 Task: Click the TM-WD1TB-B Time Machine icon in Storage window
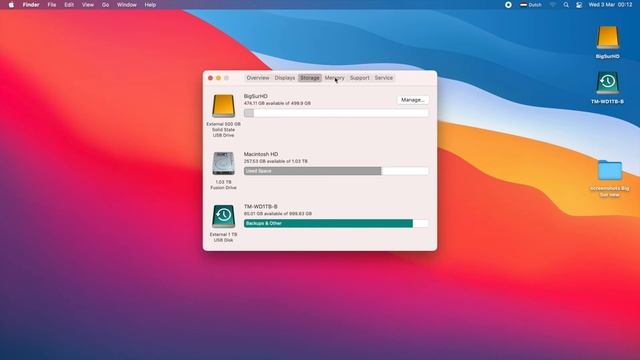[x=223, y=216]
